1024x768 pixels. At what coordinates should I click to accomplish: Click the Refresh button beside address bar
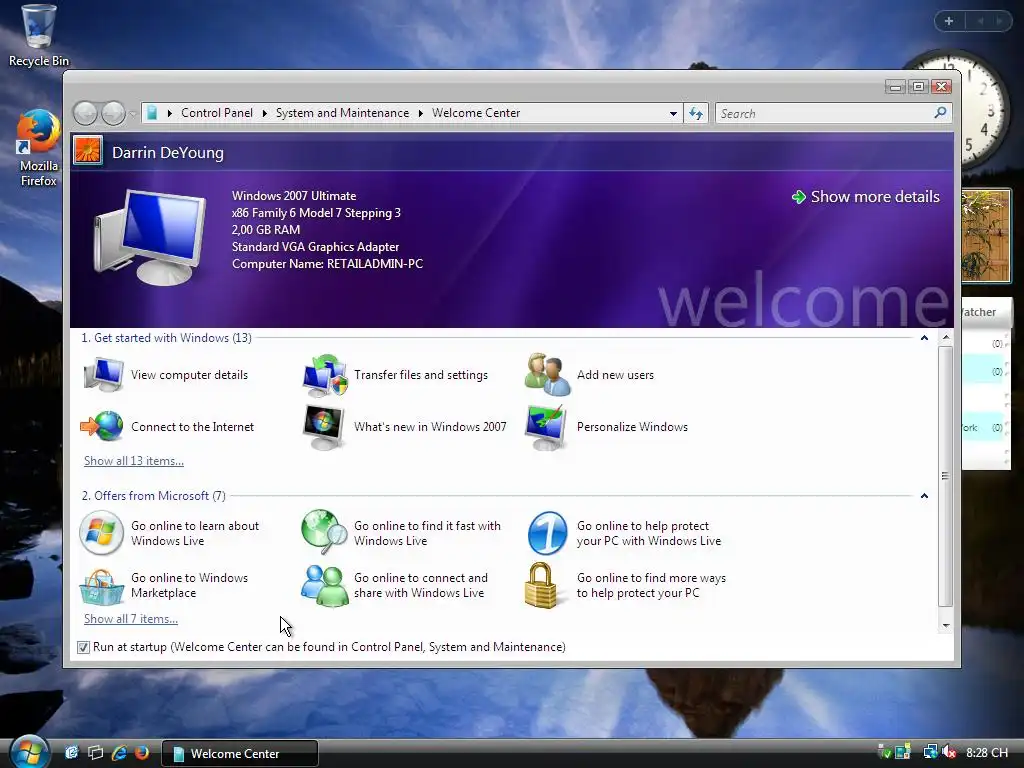696,114
